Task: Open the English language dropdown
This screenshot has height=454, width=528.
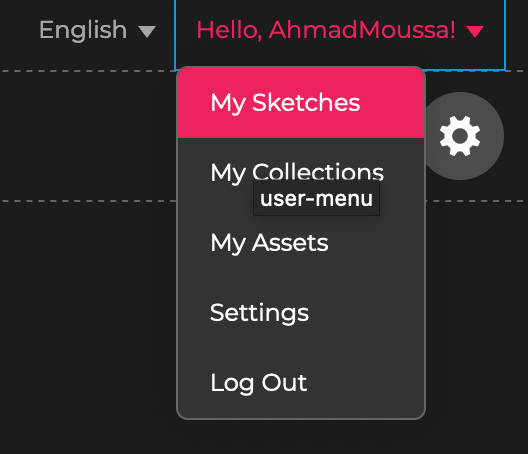Action: coord(97,30)
